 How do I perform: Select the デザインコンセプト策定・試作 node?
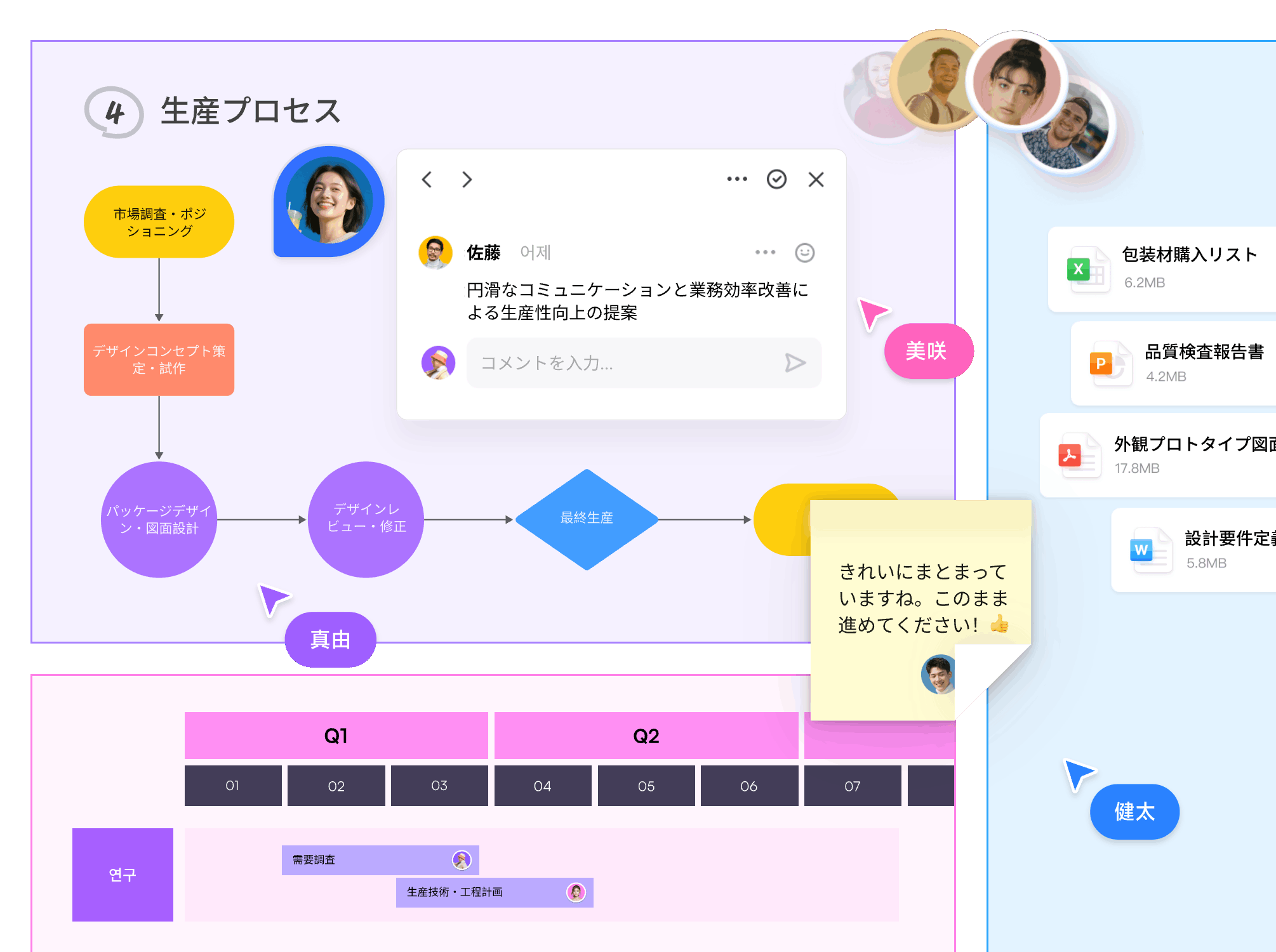159,359
